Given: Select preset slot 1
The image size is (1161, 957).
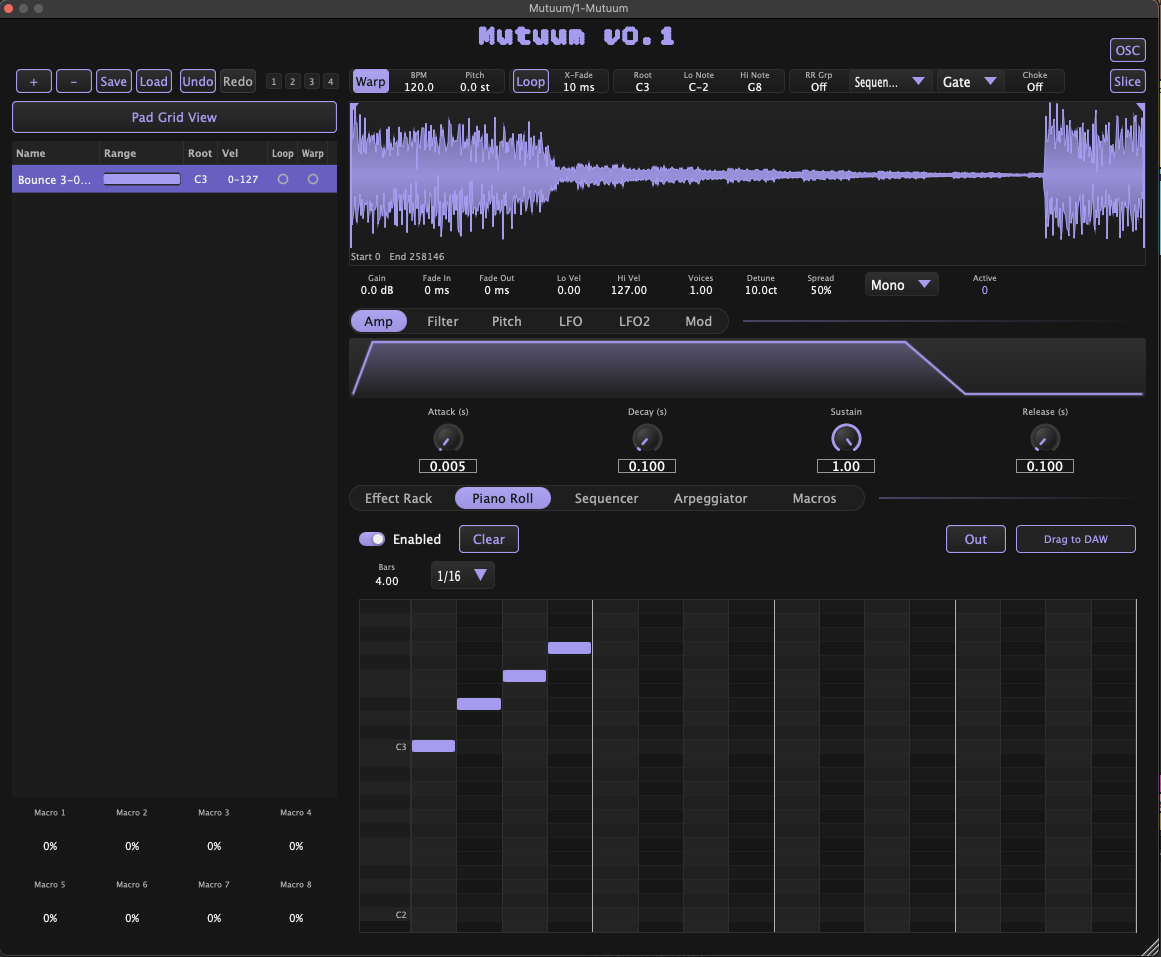Looking at the screenshot, I should click(274, 81).
